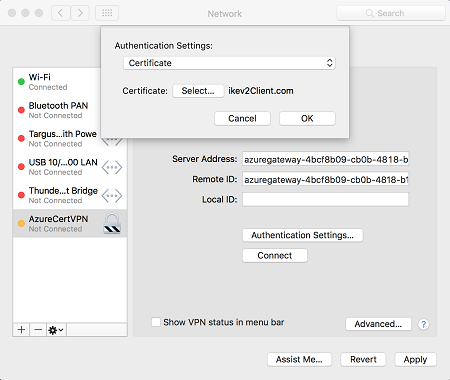
Task: Click the Authentication Settings: label
Action: (163, 46)
